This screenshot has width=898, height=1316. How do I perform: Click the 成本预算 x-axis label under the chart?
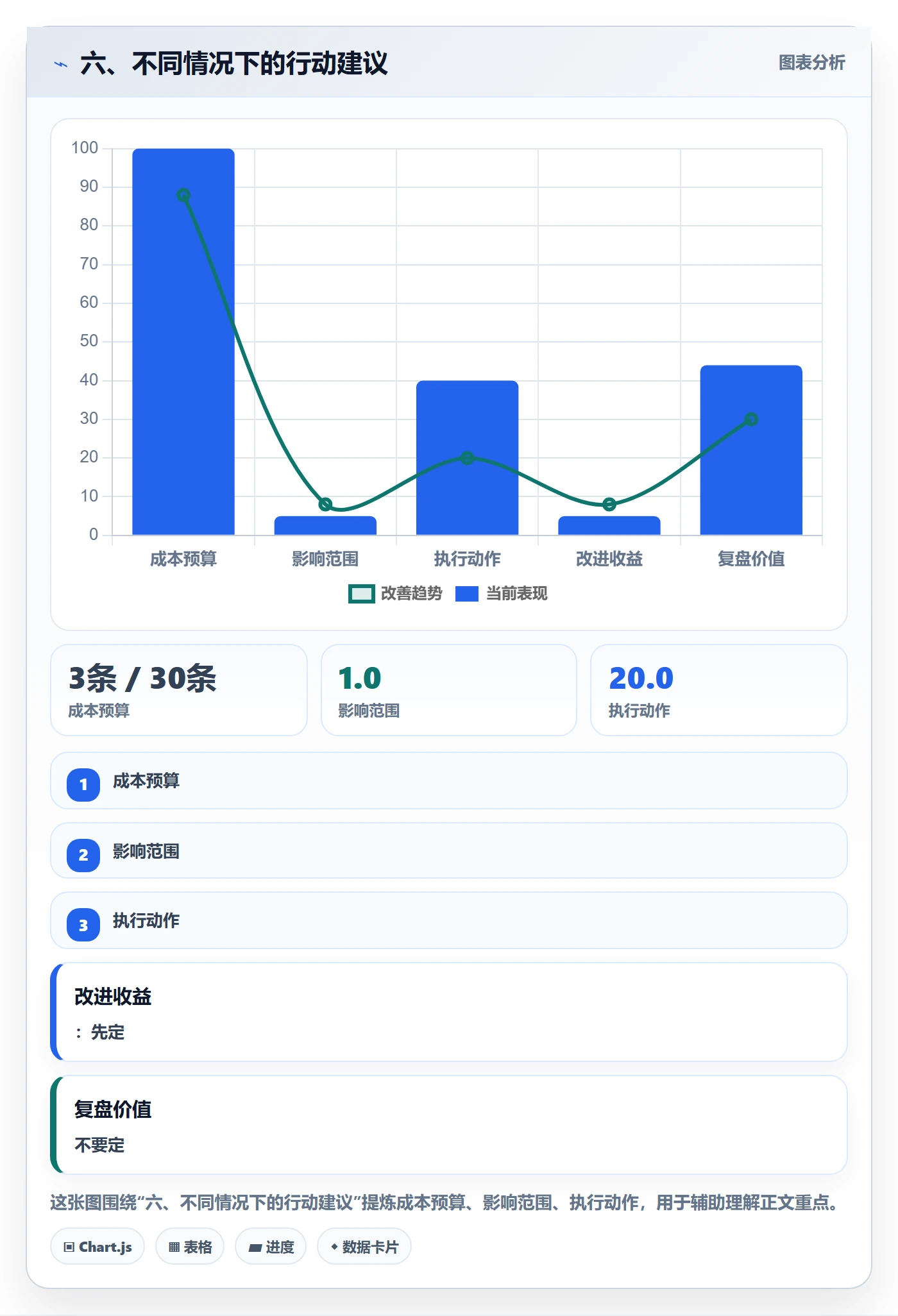pos(183,559)
